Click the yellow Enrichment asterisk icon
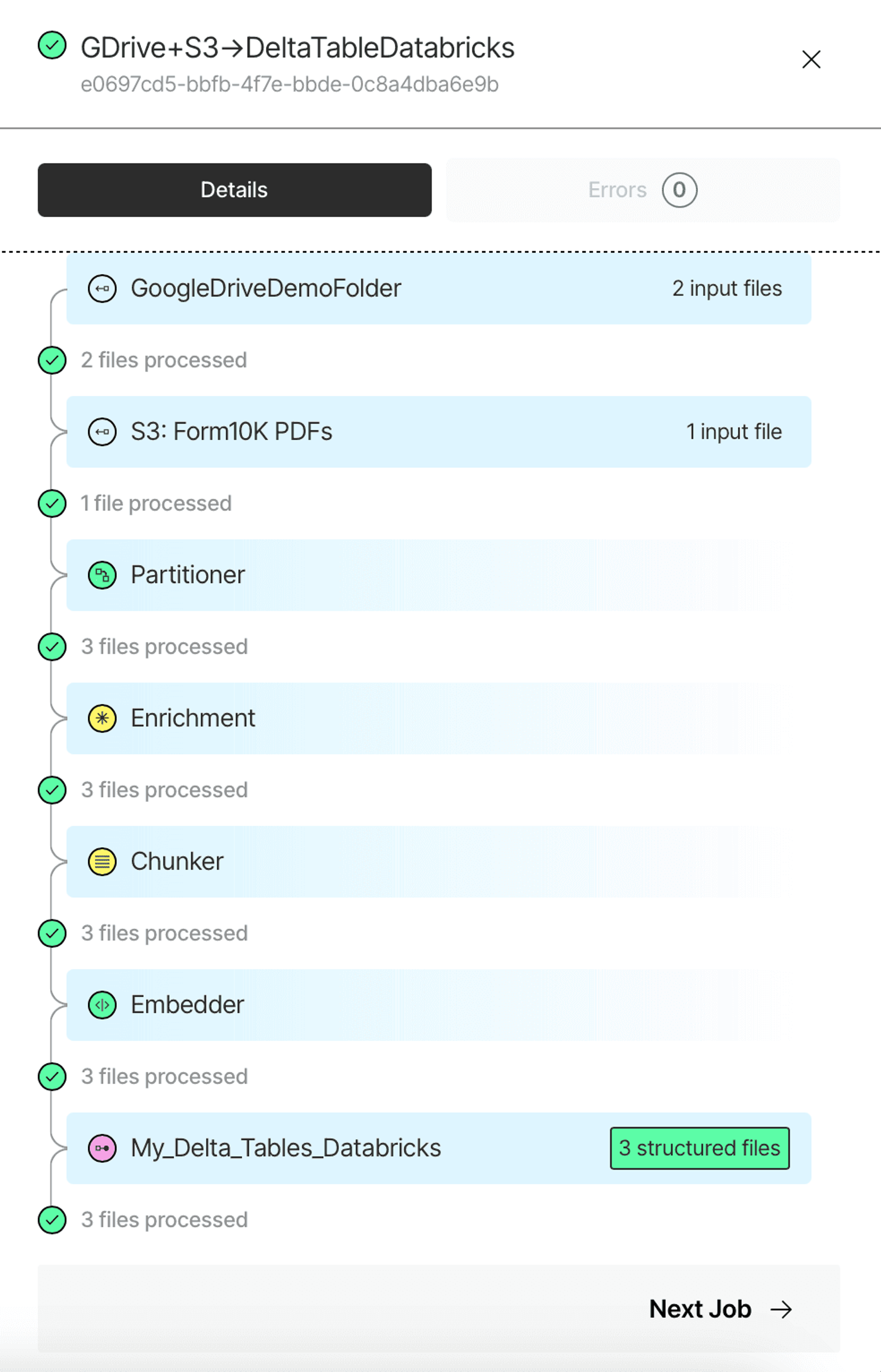 point(102,718)
